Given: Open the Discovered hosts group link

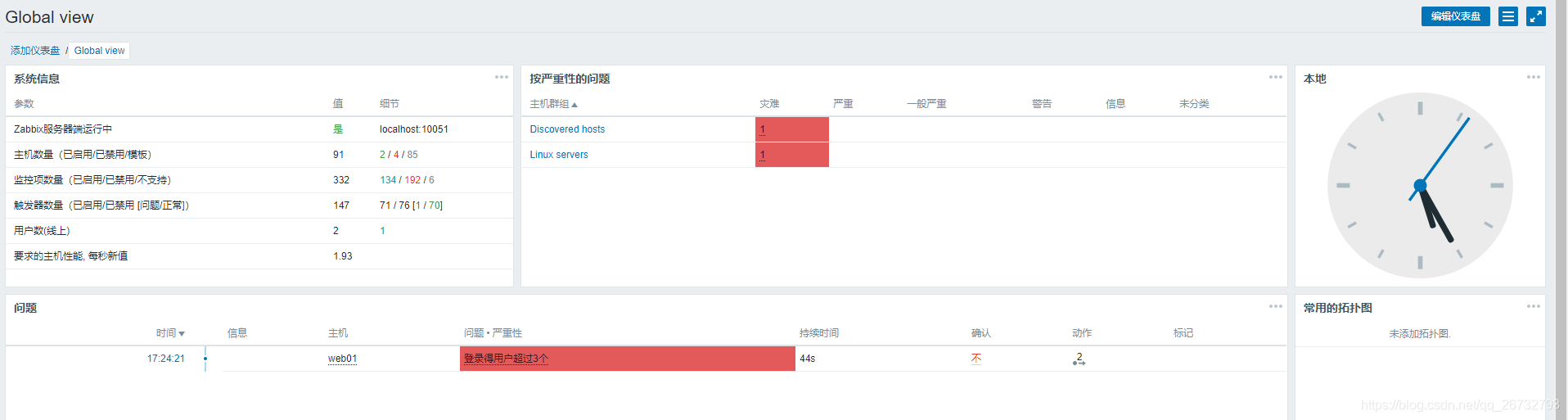Looking at the screenshot, I should click(567, 129).
